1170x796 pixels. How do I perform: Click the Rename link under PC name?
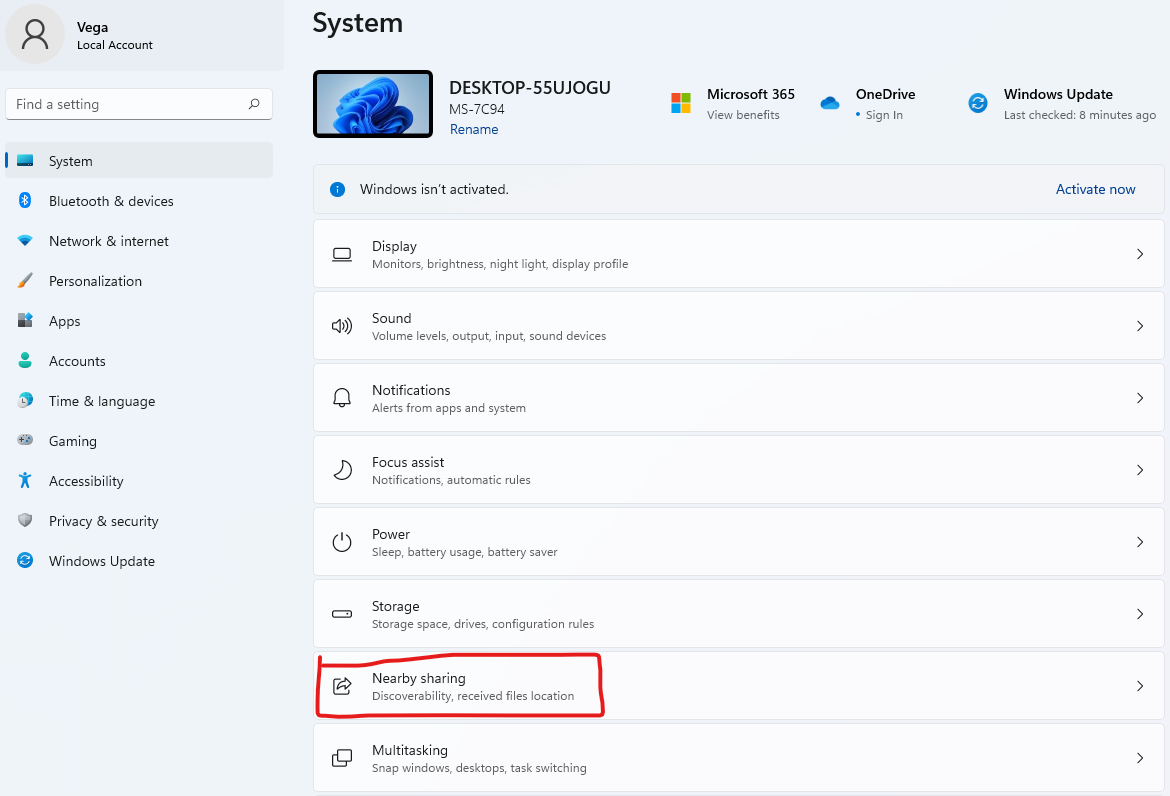[474, 129]
